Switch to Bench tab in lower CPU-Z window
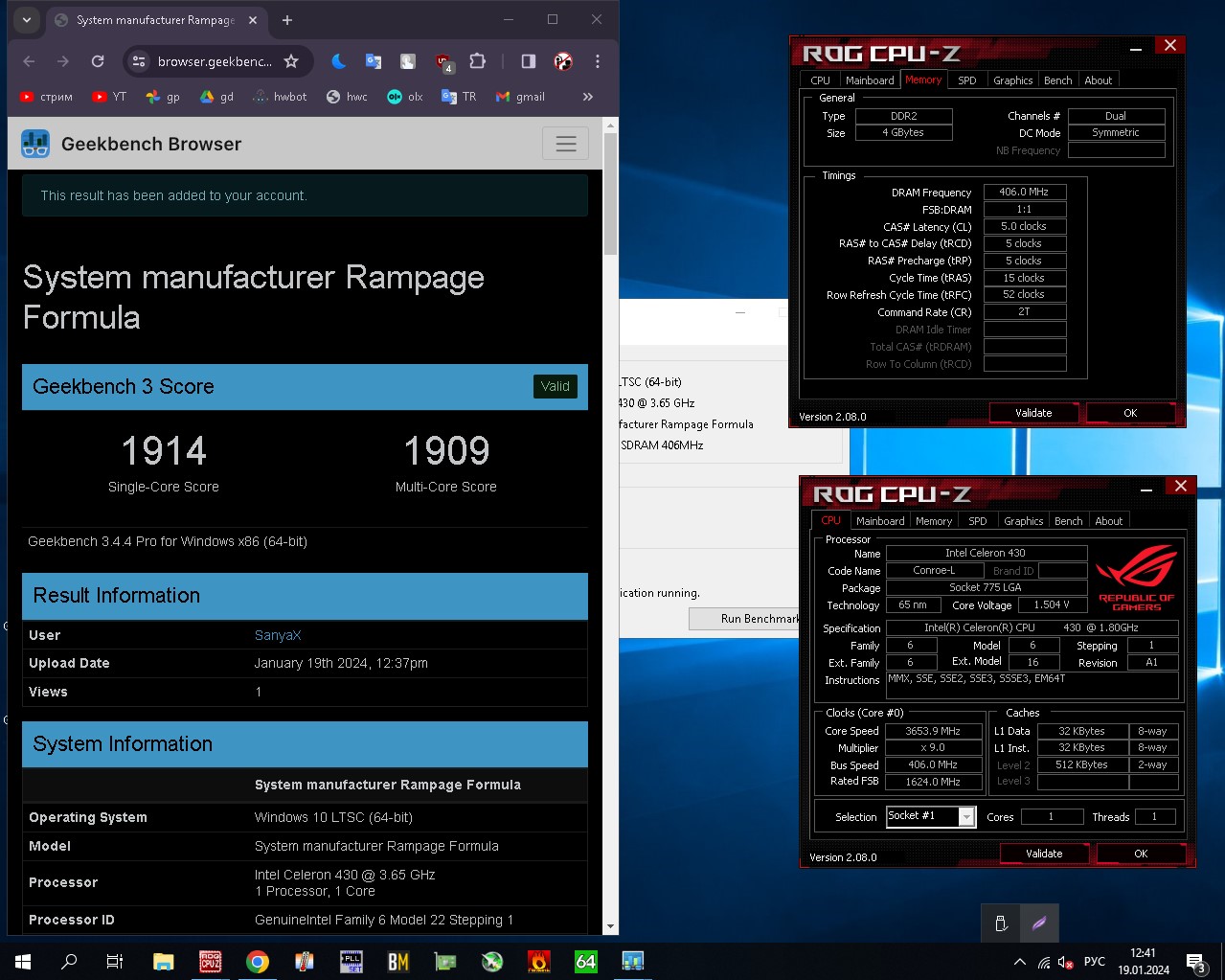Image resolution: width=1225 pixels, height=980 pixels. pos(1069,521)
